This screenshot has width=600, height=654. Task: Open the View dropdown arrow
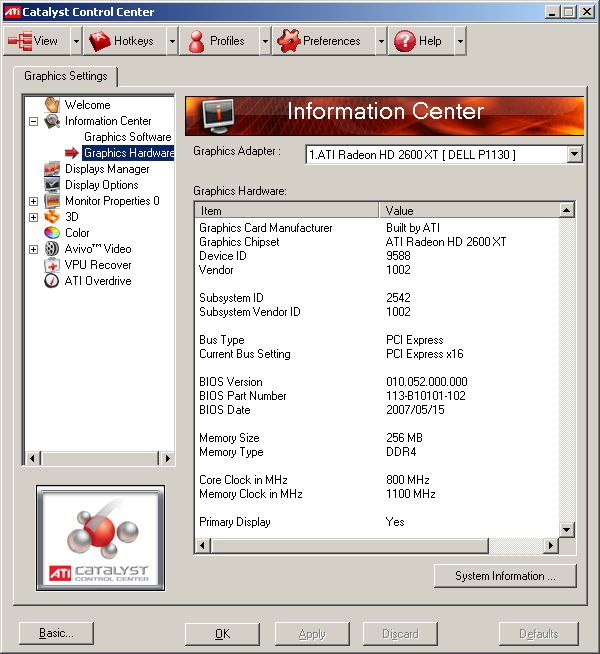pos(76,41)
